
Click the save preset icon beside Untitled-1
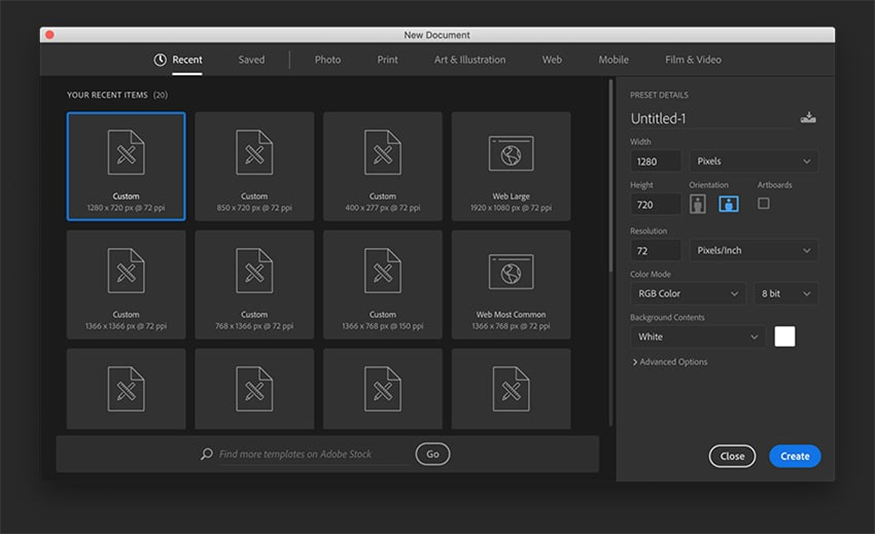808,118
